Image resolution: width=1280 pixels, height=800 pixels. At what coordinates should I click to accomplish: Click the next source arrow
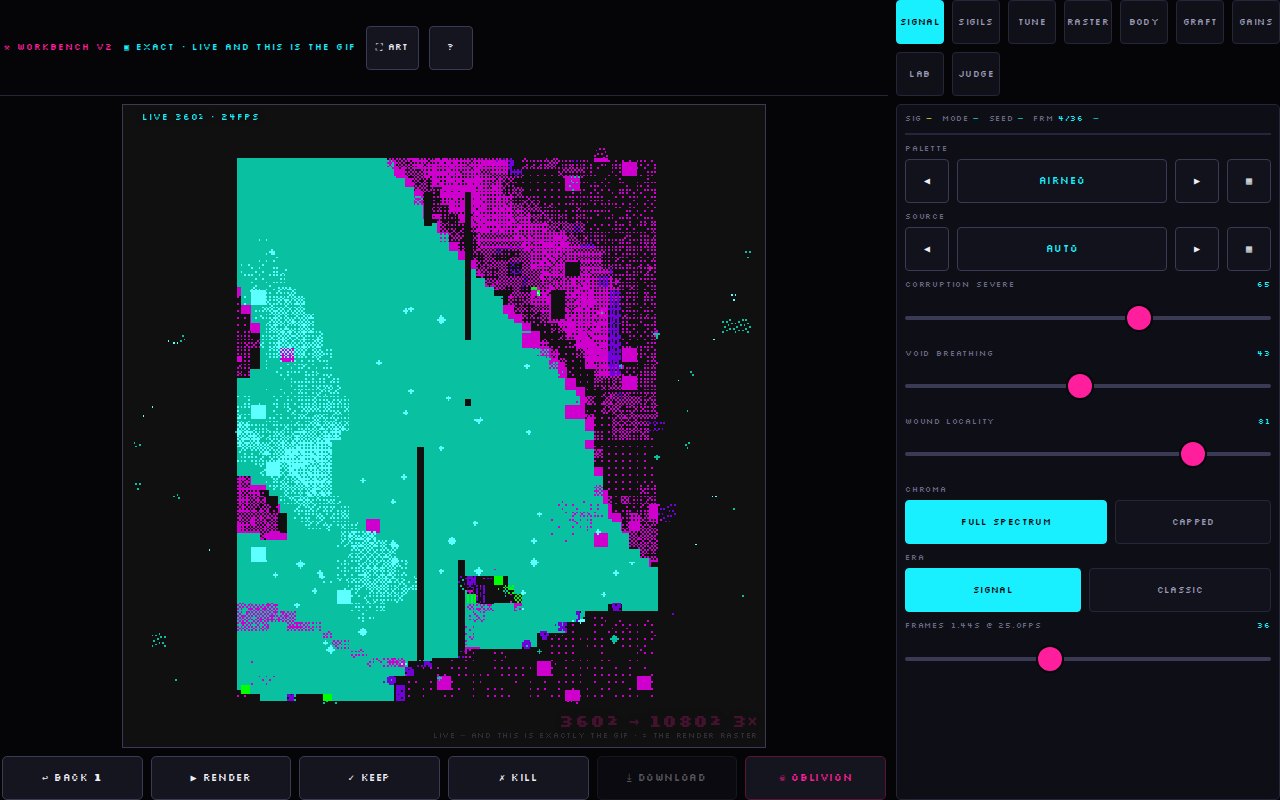(1197, 249)
